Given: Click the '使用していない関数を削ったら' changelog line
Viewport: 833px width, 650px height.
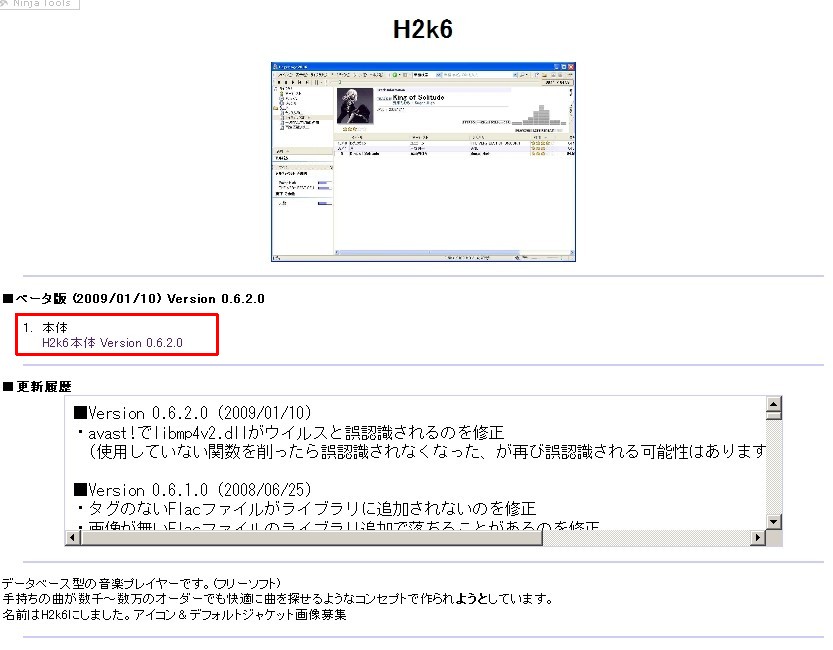Looking at the screenshot, I should click(x=427, y=451).
